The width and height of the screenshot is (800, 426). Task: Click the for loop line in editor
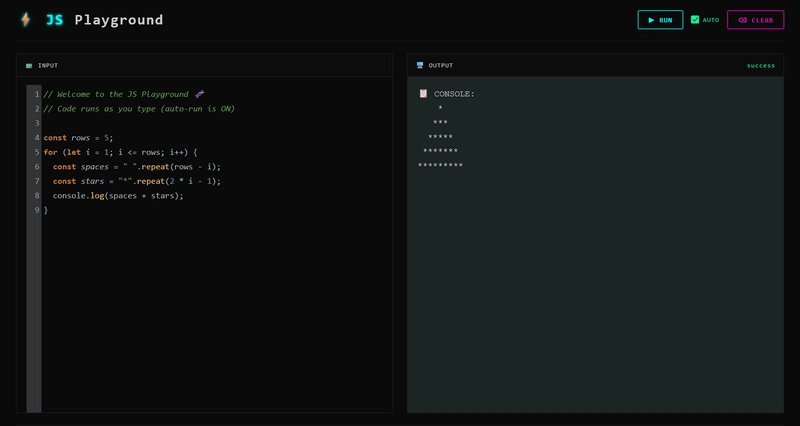(x=120, y=152)
